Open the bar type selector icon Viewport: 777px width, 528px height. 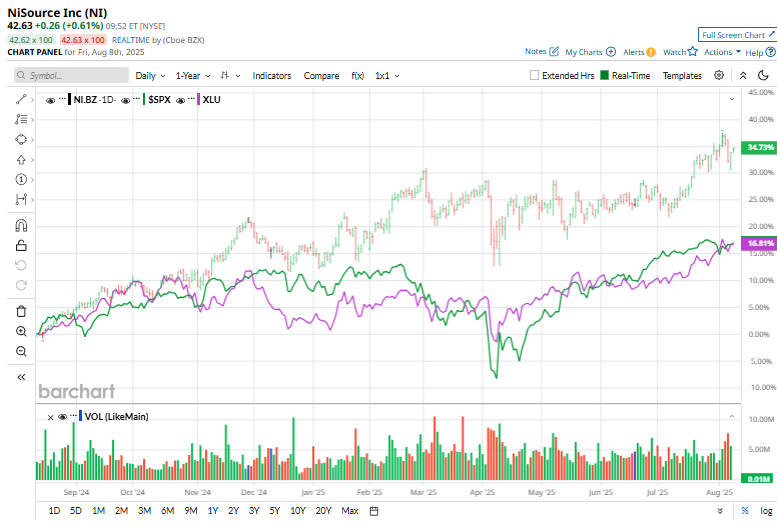pos(225,75)
